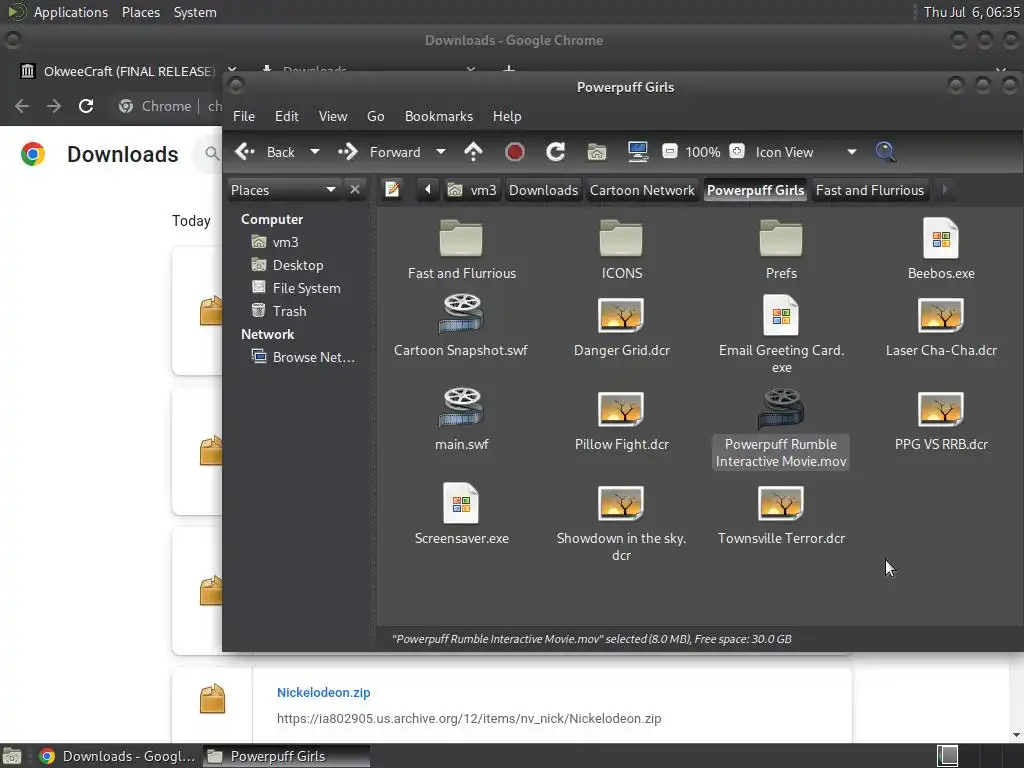
Task: Click Fast and Flurrious path bar button
Action: [870, 190]
